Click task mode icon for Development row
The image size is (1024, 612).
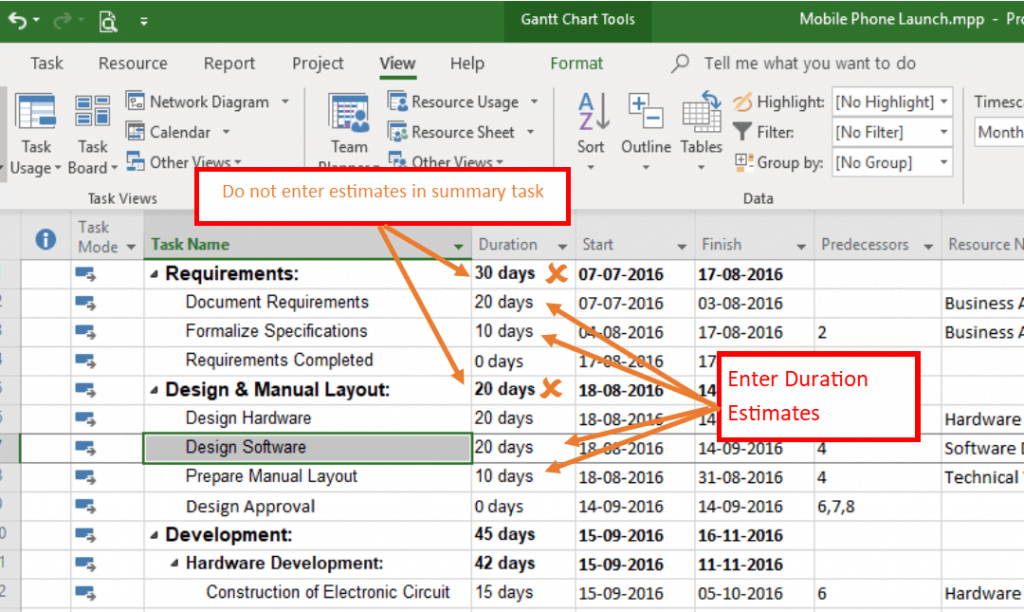click(86, 536)
